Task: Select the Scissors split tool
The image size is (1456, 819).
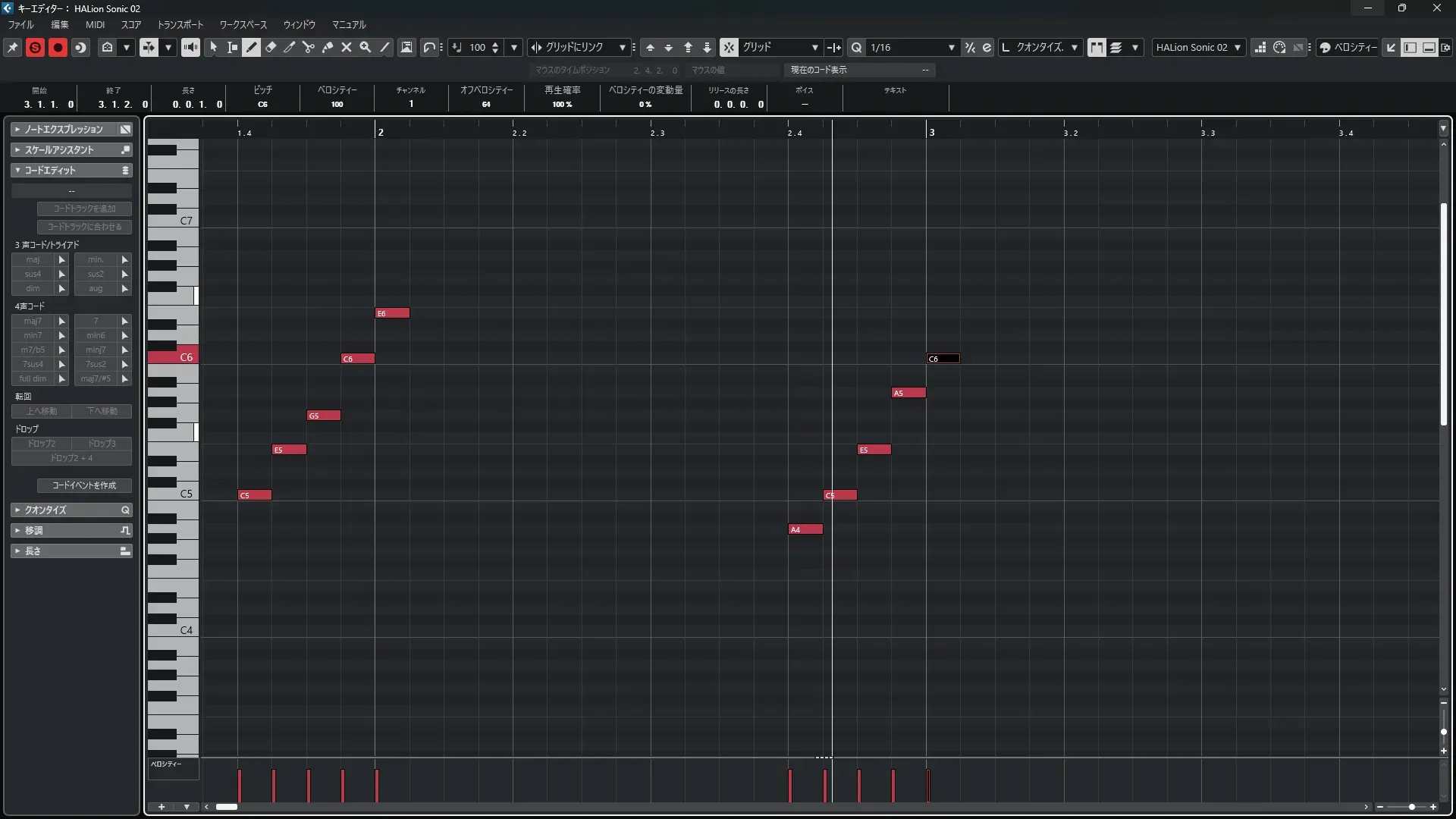Action: click(x=309, y=47)
